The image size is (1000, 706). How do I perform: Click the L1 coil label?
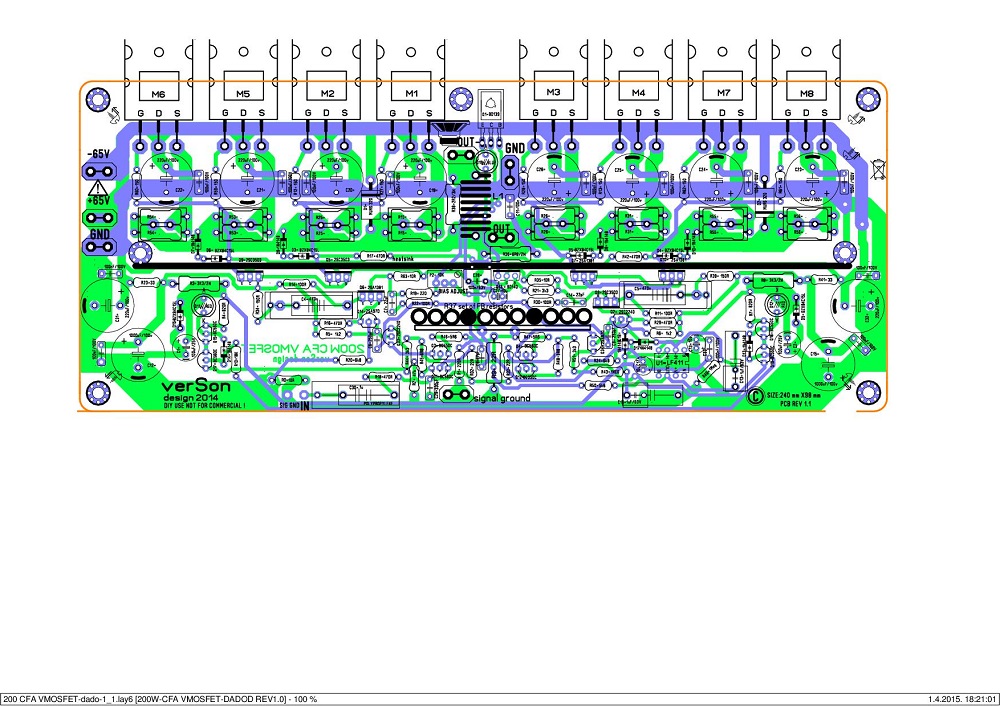[x=498, y=196]
